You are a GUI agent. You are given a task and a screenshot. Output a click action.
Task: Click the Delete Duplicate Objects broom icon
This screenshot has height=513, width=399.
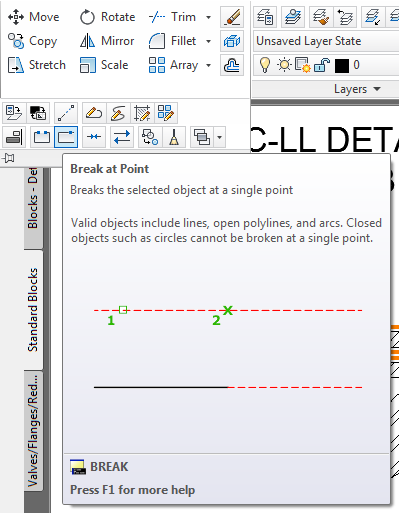174,137
